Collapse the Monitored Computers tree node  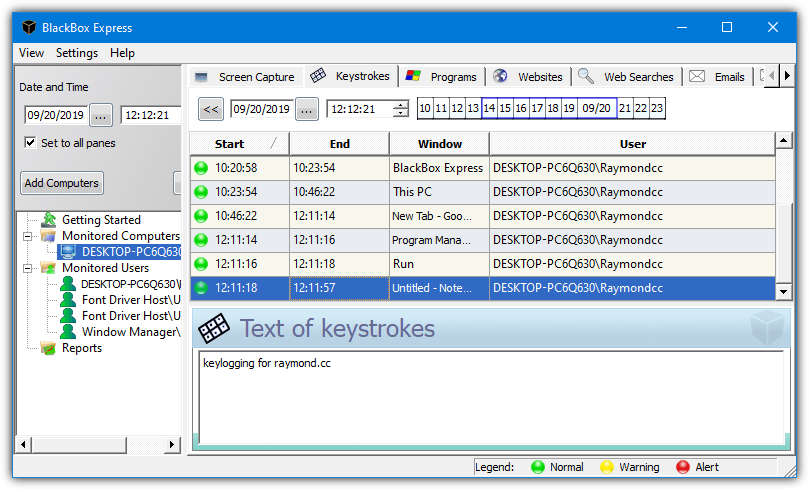pos(28,236)
